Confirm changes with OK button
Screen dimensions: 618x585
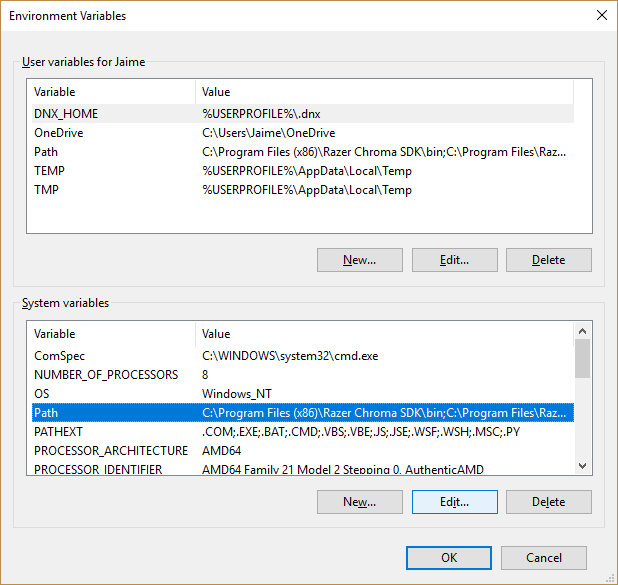tap(449, 558)
